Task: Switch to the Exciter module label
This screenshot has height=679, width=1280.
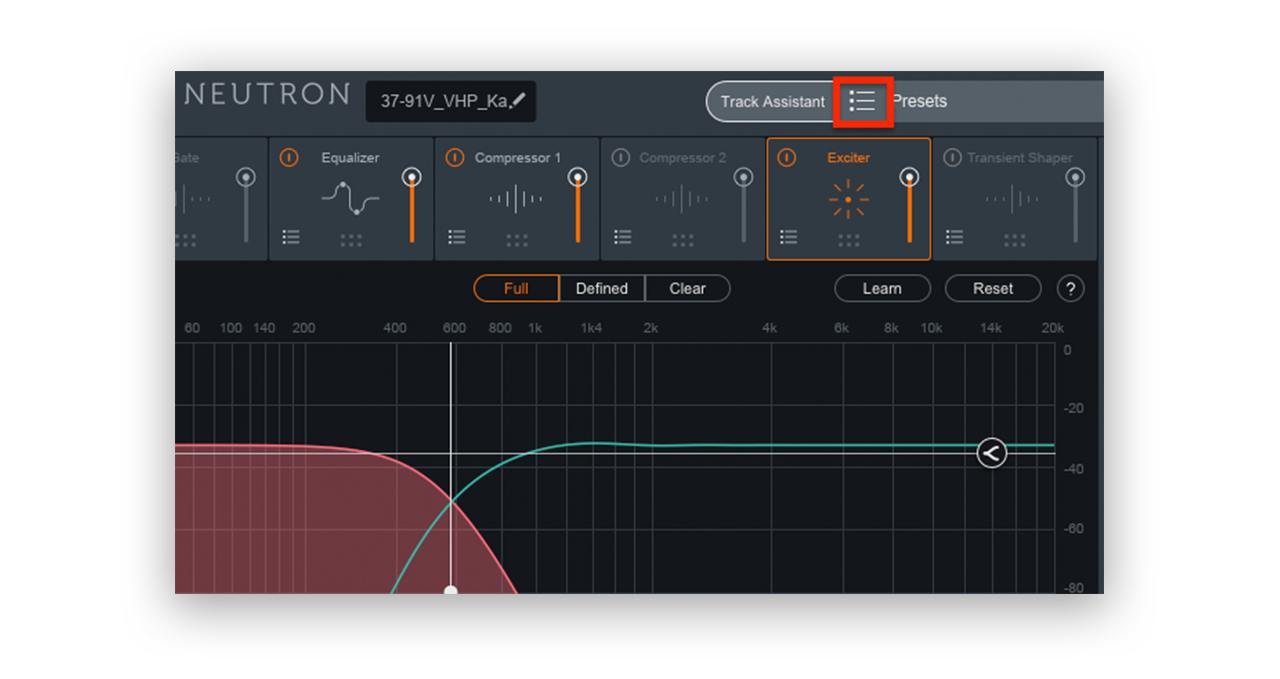Action: pyautogui.click(x=848, y=158)
